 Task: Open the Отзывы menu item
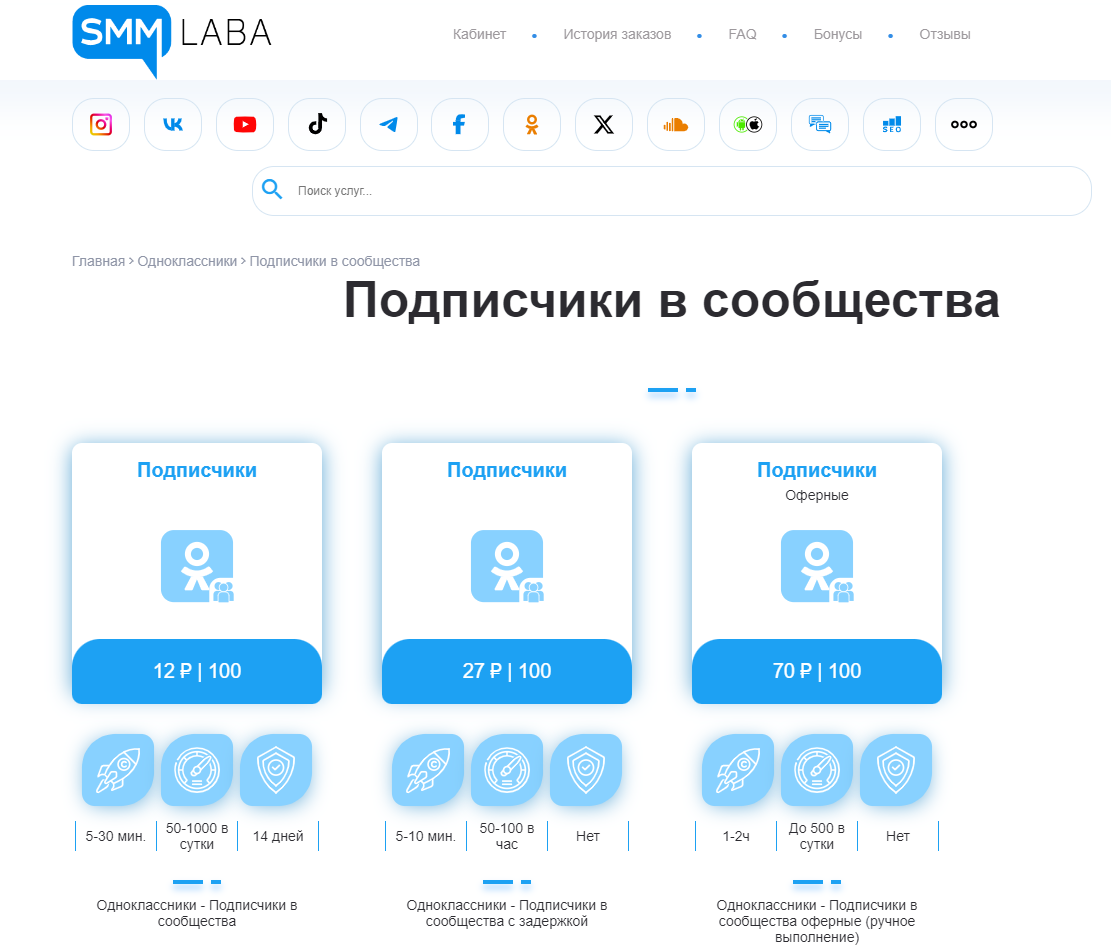[x=944, y=34]
